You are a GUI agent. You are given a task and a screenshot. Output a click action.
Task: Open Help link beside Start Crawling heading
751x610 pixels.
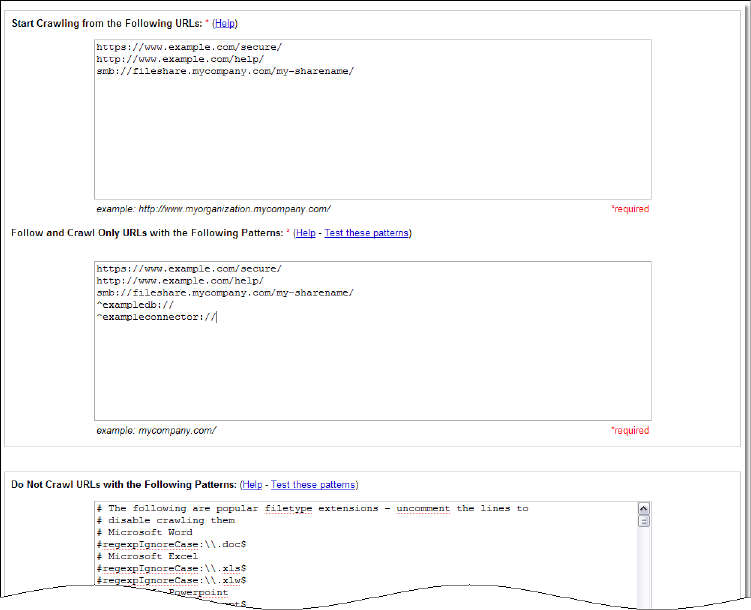[225, 23]
